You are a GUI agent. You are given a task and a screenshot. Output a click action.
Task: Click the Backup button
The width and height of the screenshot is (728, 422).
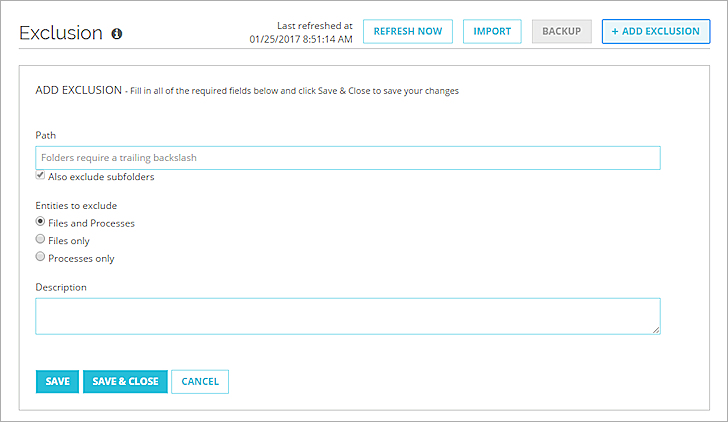click(561, 31)
